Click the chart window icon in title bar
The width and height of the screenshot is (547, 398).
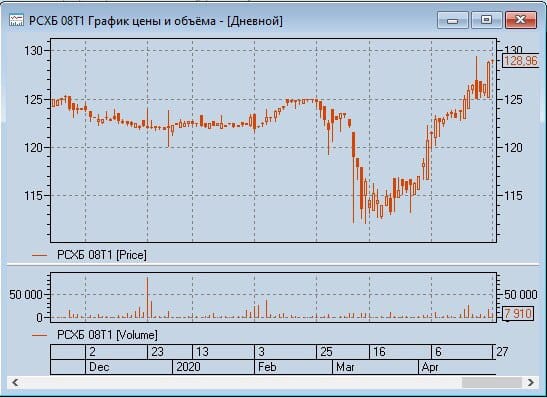[16, 21]
